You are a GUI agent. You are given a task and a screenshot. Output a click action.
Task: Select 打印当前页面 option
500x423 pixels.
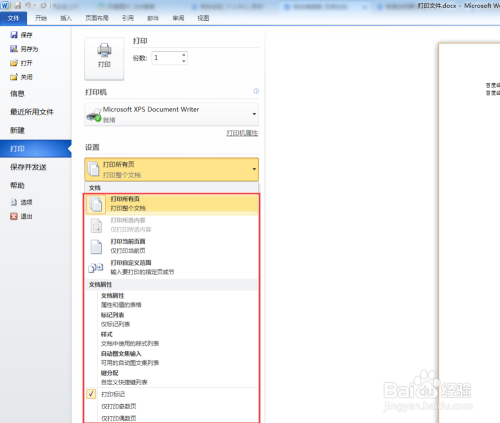(x=172, y=246)
